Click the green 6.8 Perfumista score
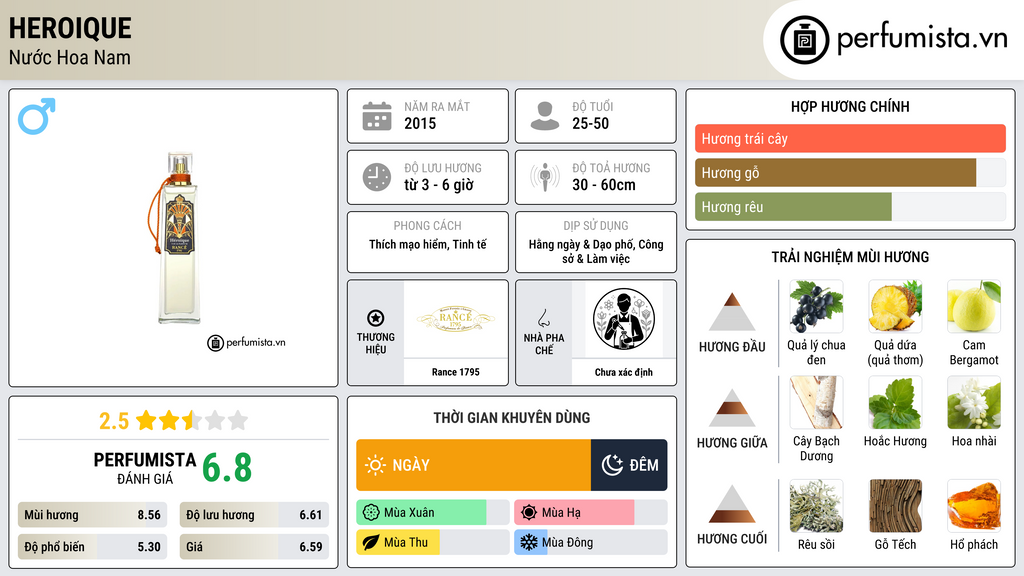Image resolution: width=1024 pixels, height=576 pixels. point(227,468)
